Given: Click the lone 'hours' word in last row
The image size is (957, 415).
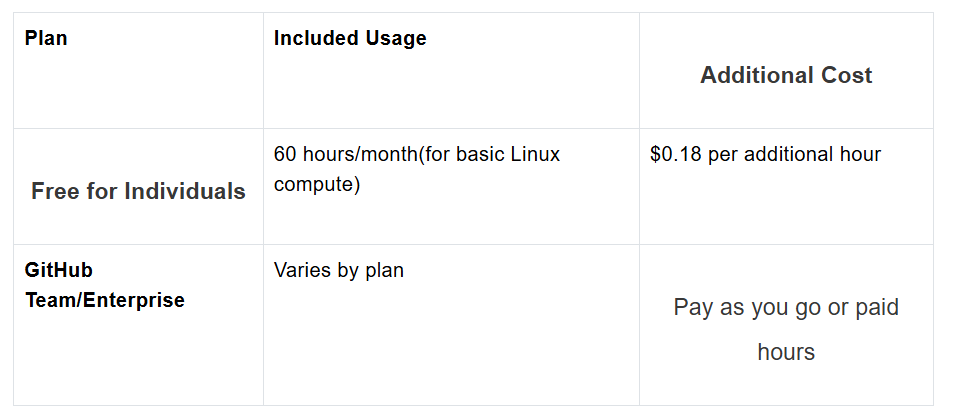Looking at the screenshot, I should [786, 352].
